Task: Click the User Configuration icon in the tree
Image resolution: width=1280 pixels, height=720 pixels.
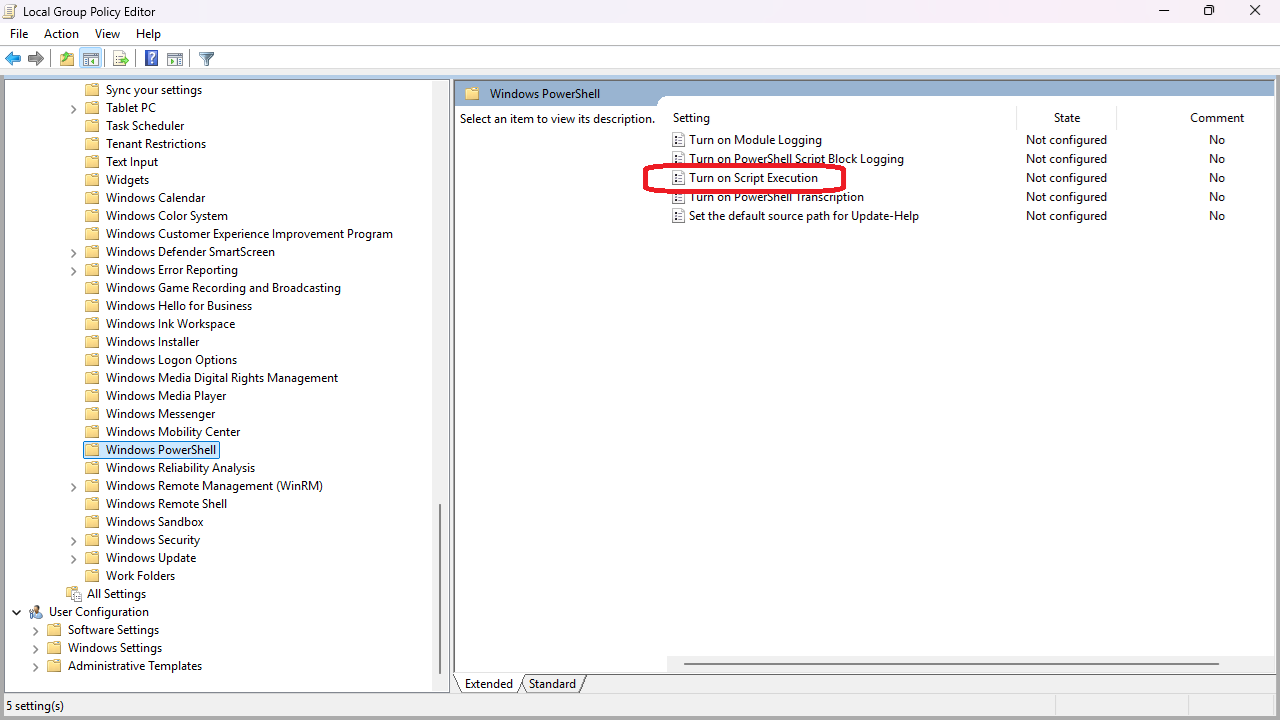Action: (36, 612)
